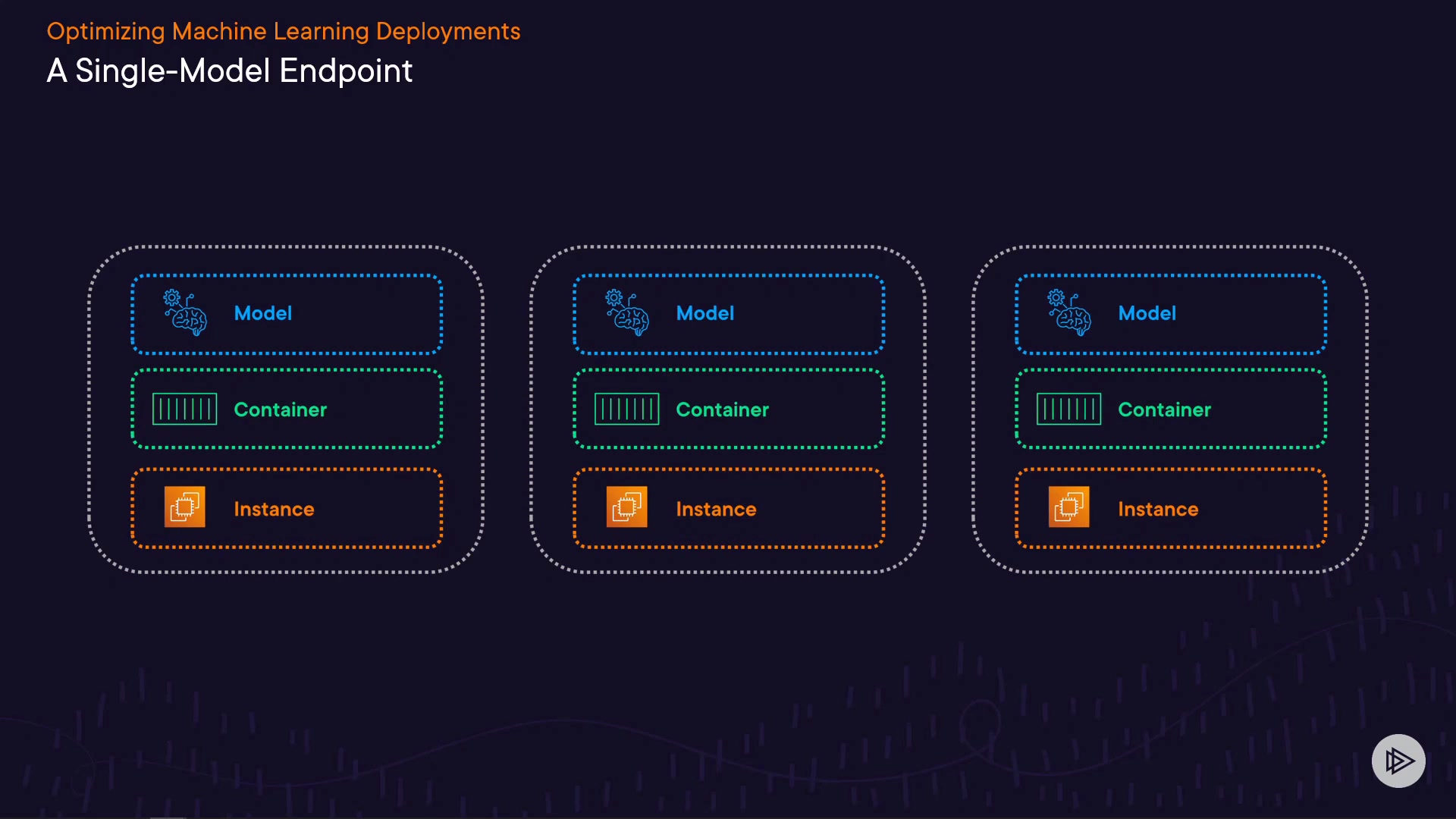Click the 'Optimizing Machine Learning Deployments' heading

pos(284,32)
